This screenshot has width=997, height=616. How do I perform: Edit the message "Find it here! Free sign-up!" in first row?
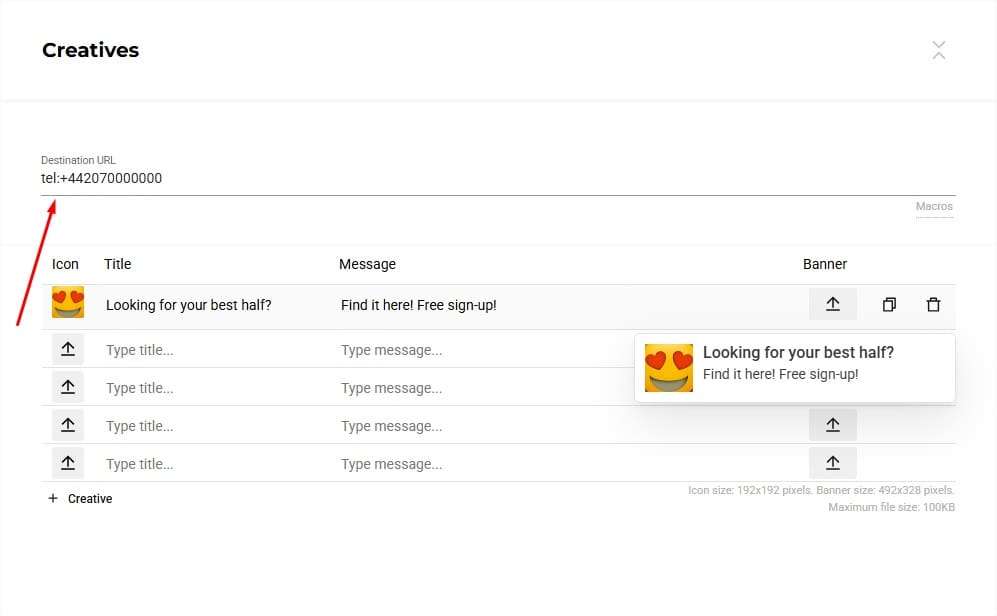(x=419, y=305)
